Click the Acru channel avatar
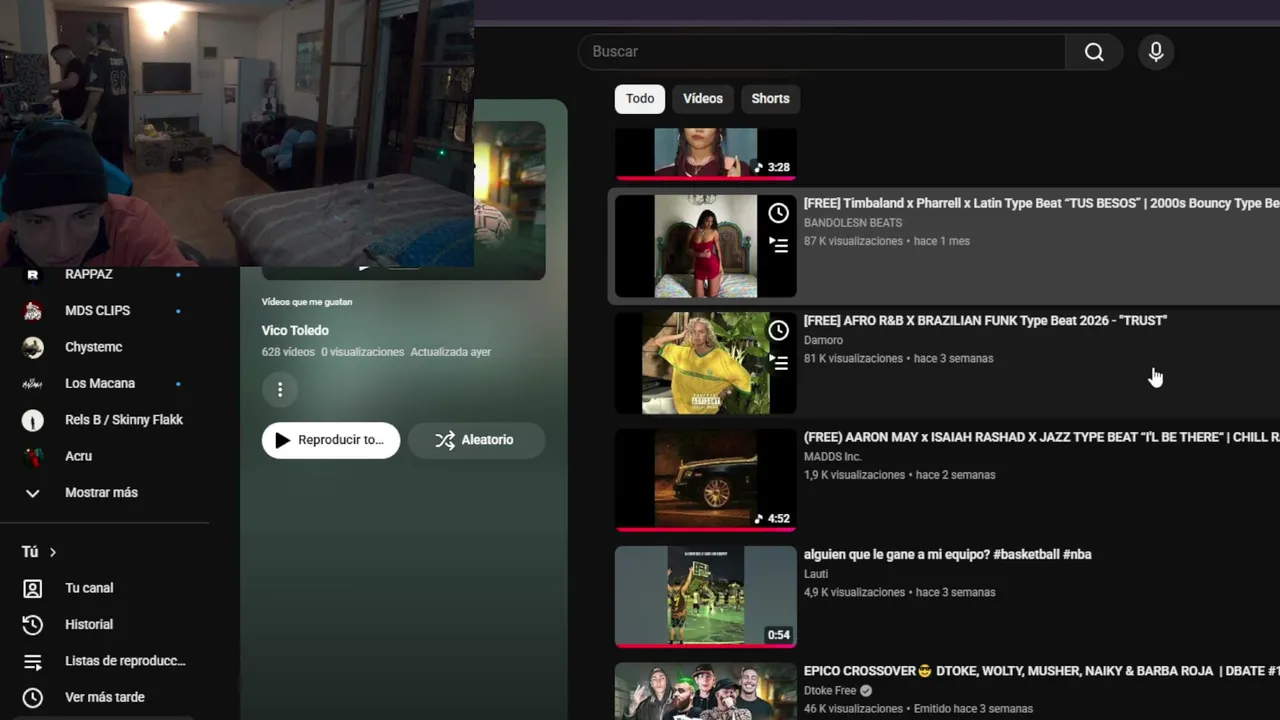Screen dimensions: 1280x720 coord(33,456)
